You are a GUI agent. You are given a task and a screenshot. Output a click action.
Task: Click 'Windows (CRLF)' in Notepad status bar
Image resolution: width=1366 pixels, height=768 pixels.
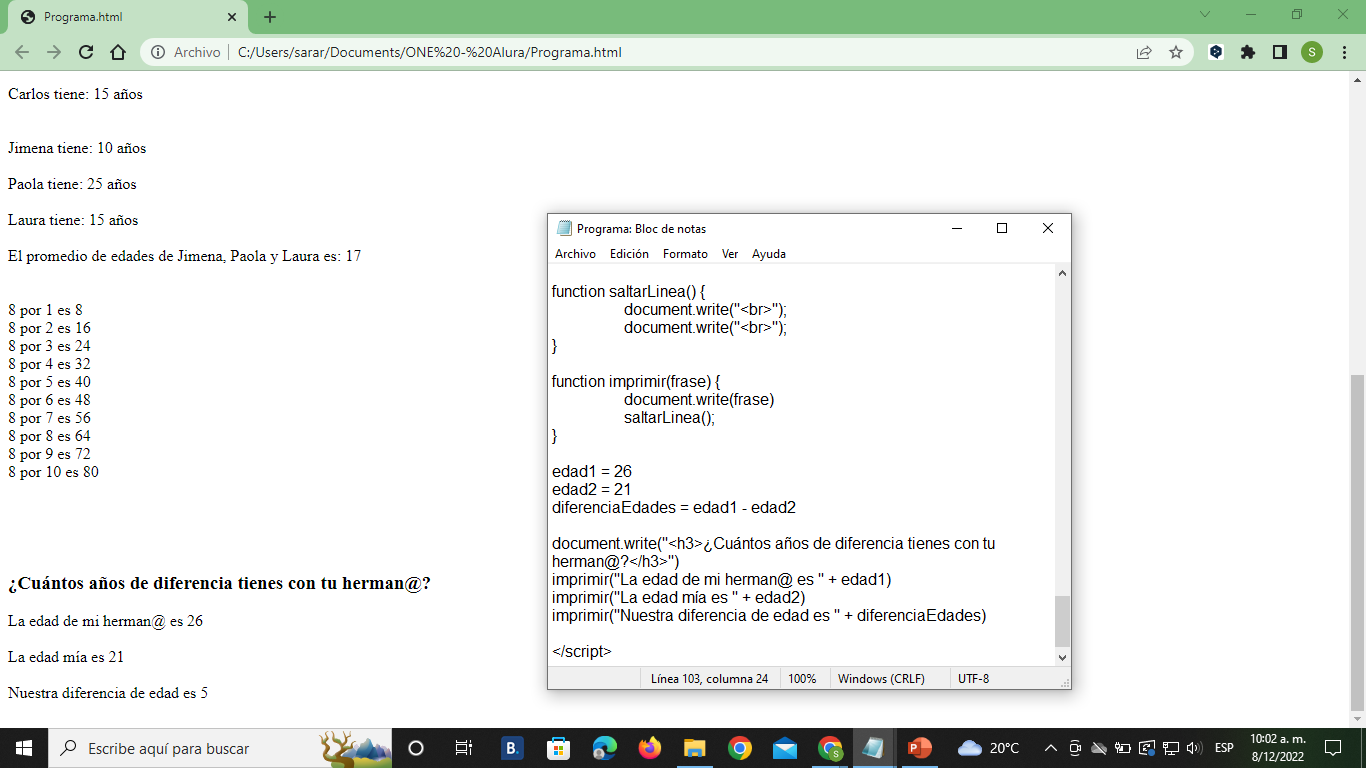(x=881, y=679)
